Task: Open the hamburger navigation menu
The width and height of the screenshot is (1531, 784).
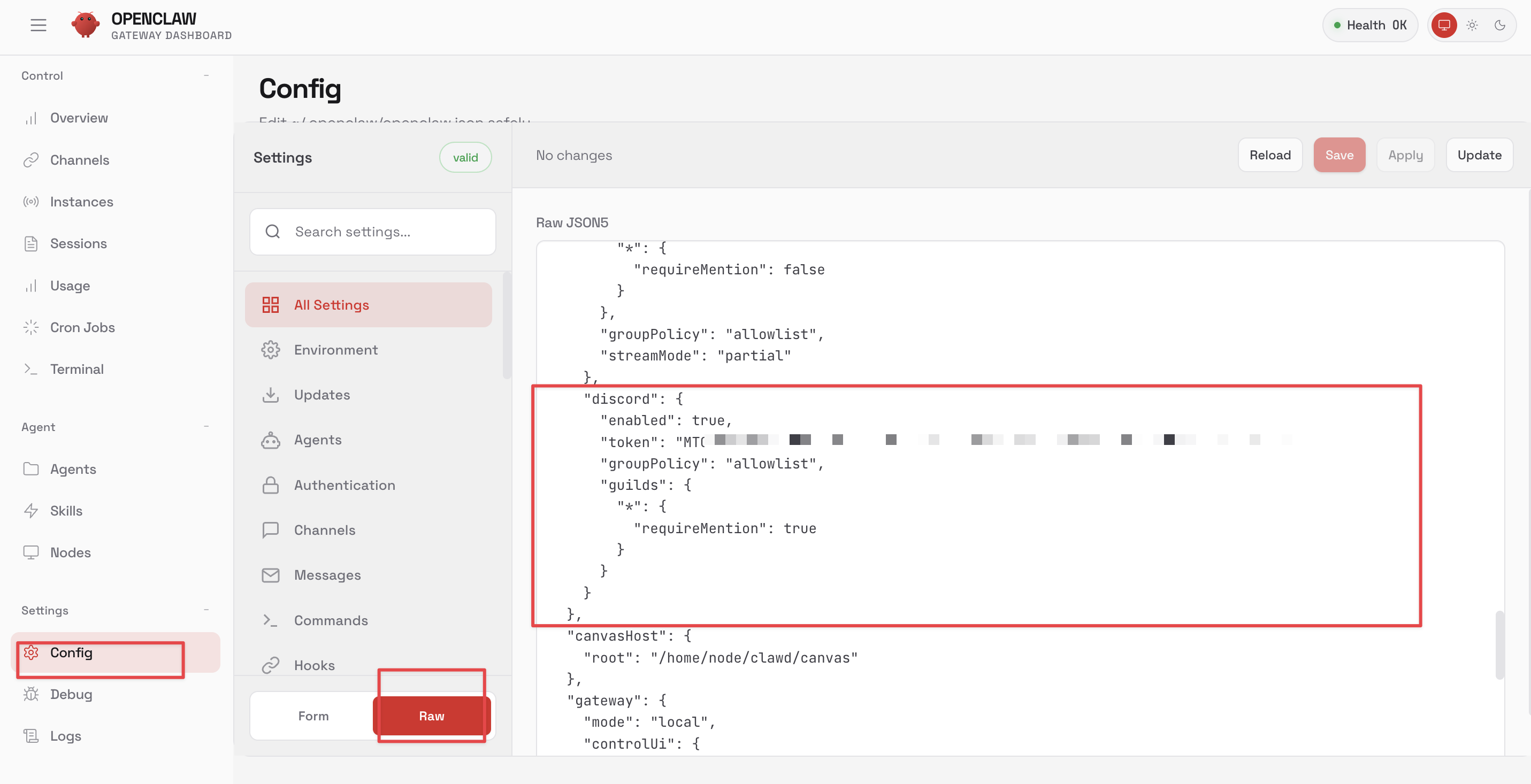Action: pos(39,25)
